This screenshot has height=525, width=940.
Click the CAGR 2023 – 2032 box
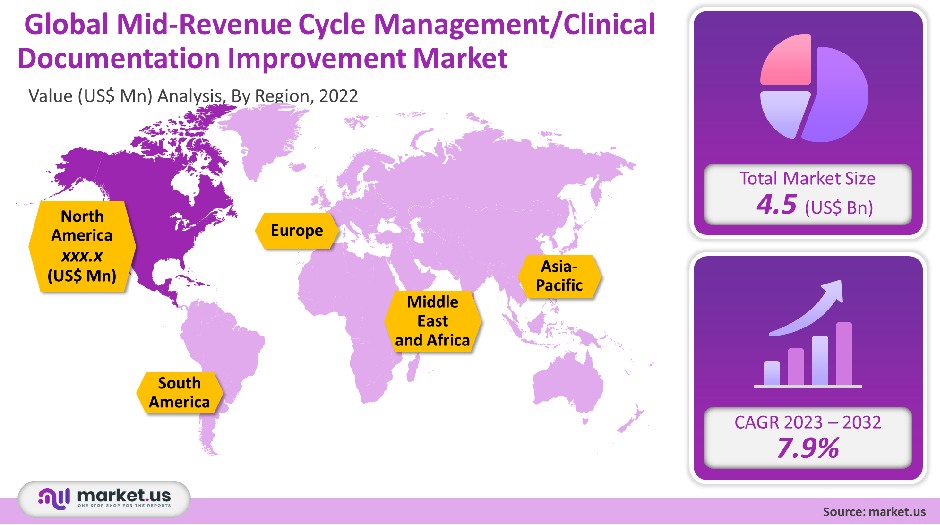click(x=806, y=435)
